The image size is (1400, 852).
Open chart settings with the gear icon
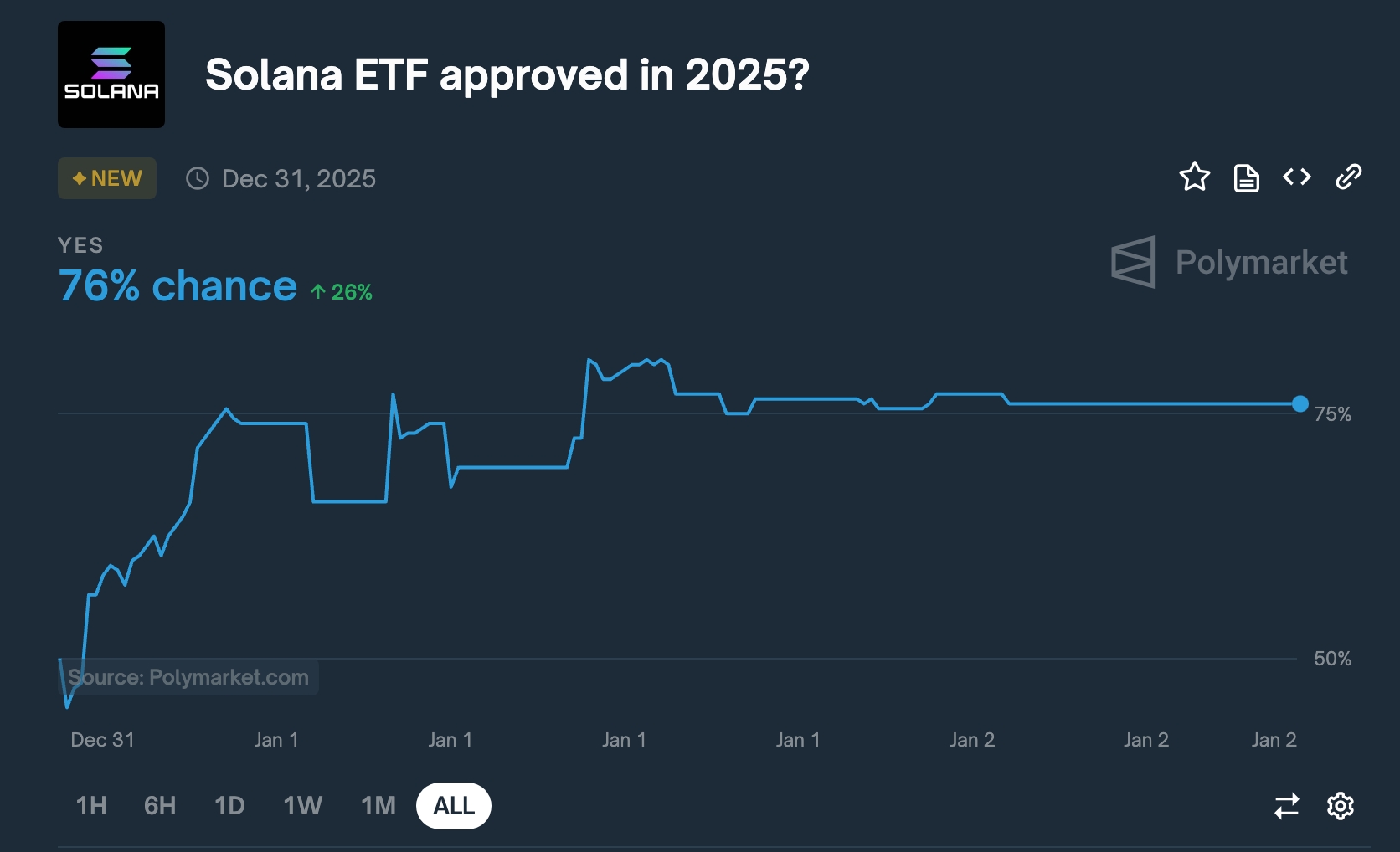click(x=1341, y=806)
